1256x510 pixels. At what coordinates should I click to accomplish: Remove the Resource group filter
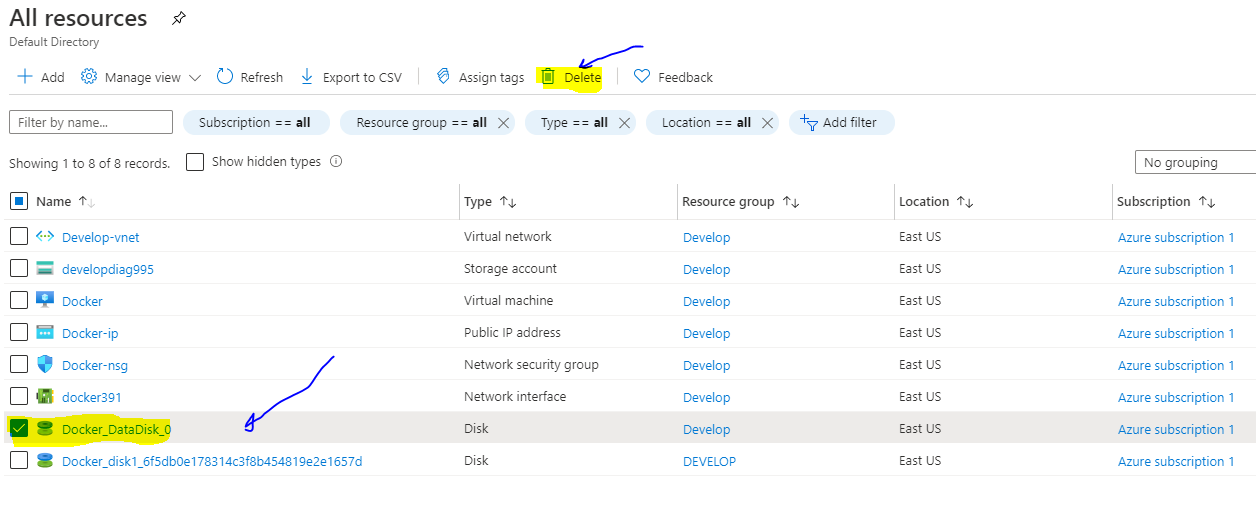click(503, 122)
